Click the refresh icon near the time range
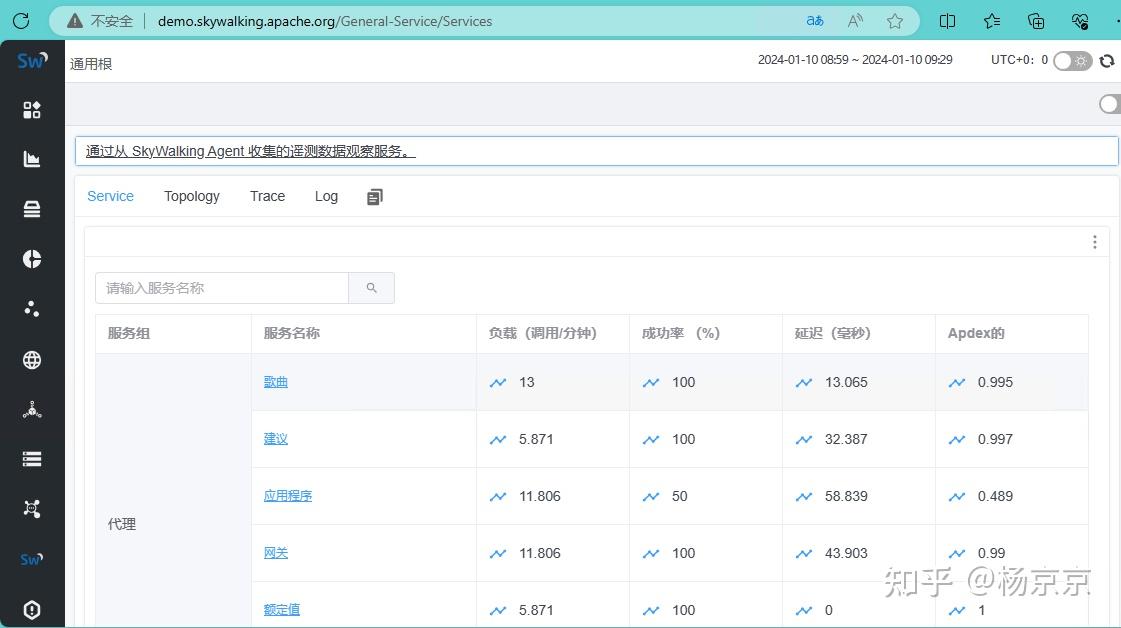Viewport: 1121px width, 628px height. click(1106, 60)
